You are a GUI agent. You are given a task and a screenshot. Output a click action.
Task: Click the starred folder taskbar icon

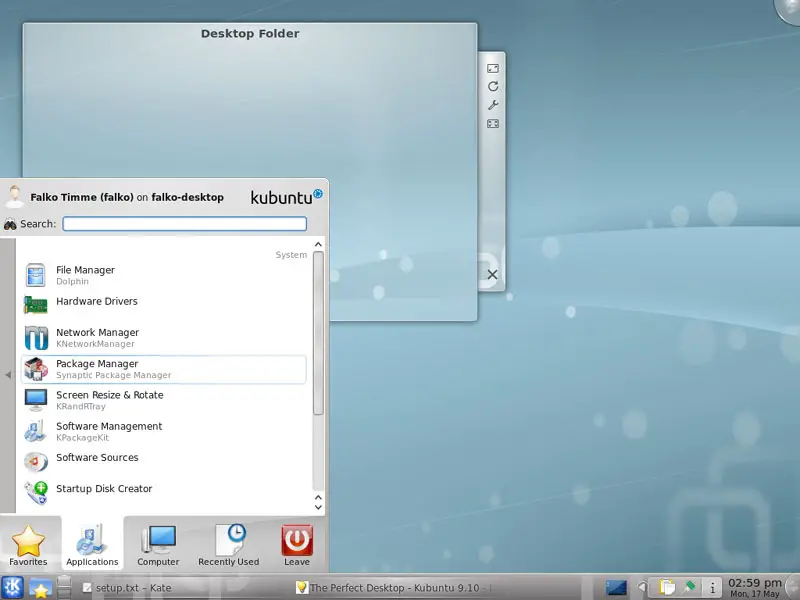pyautogui.click(x=40, y=588)
